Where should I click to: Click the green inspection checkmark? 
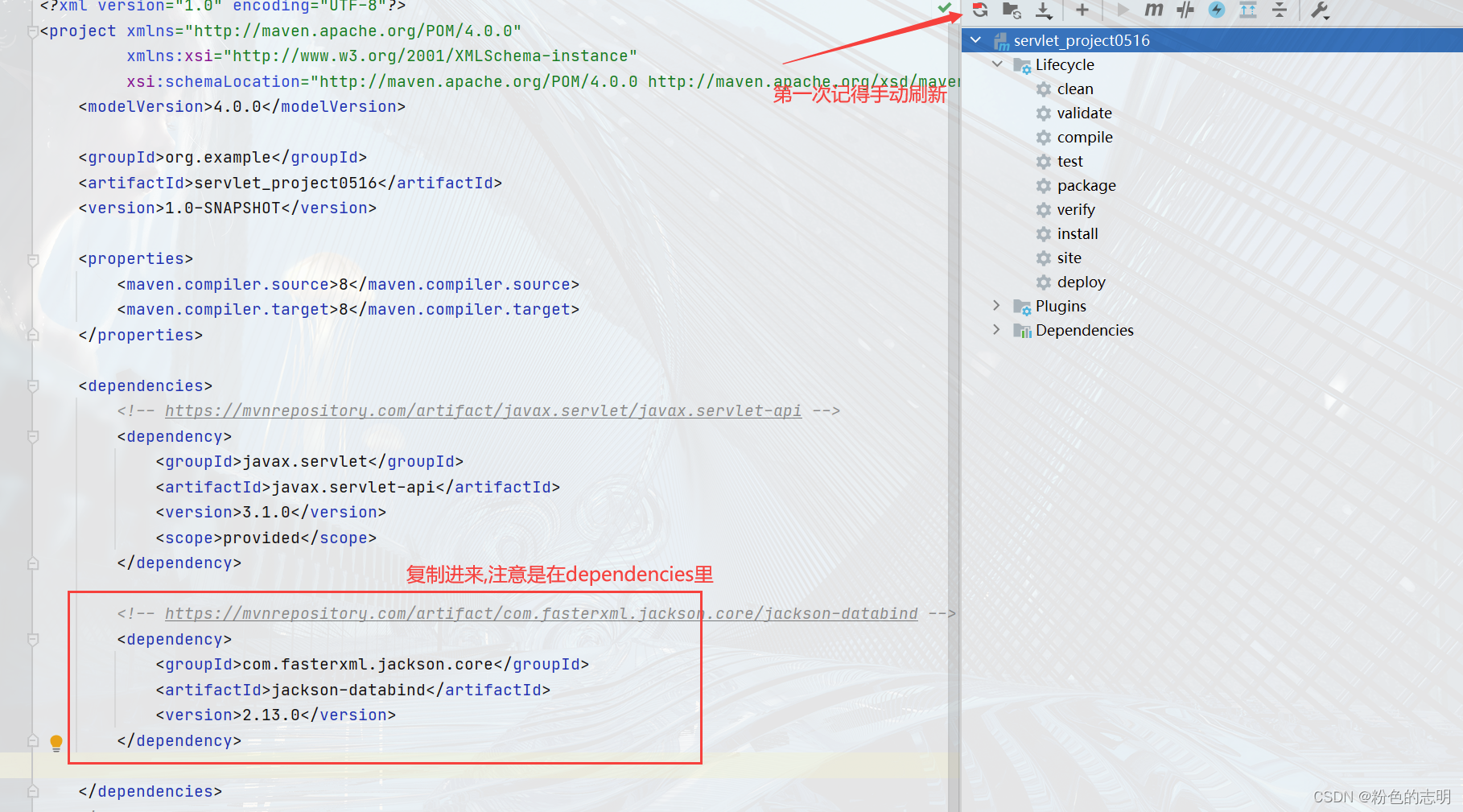click(x=945, y=7)
